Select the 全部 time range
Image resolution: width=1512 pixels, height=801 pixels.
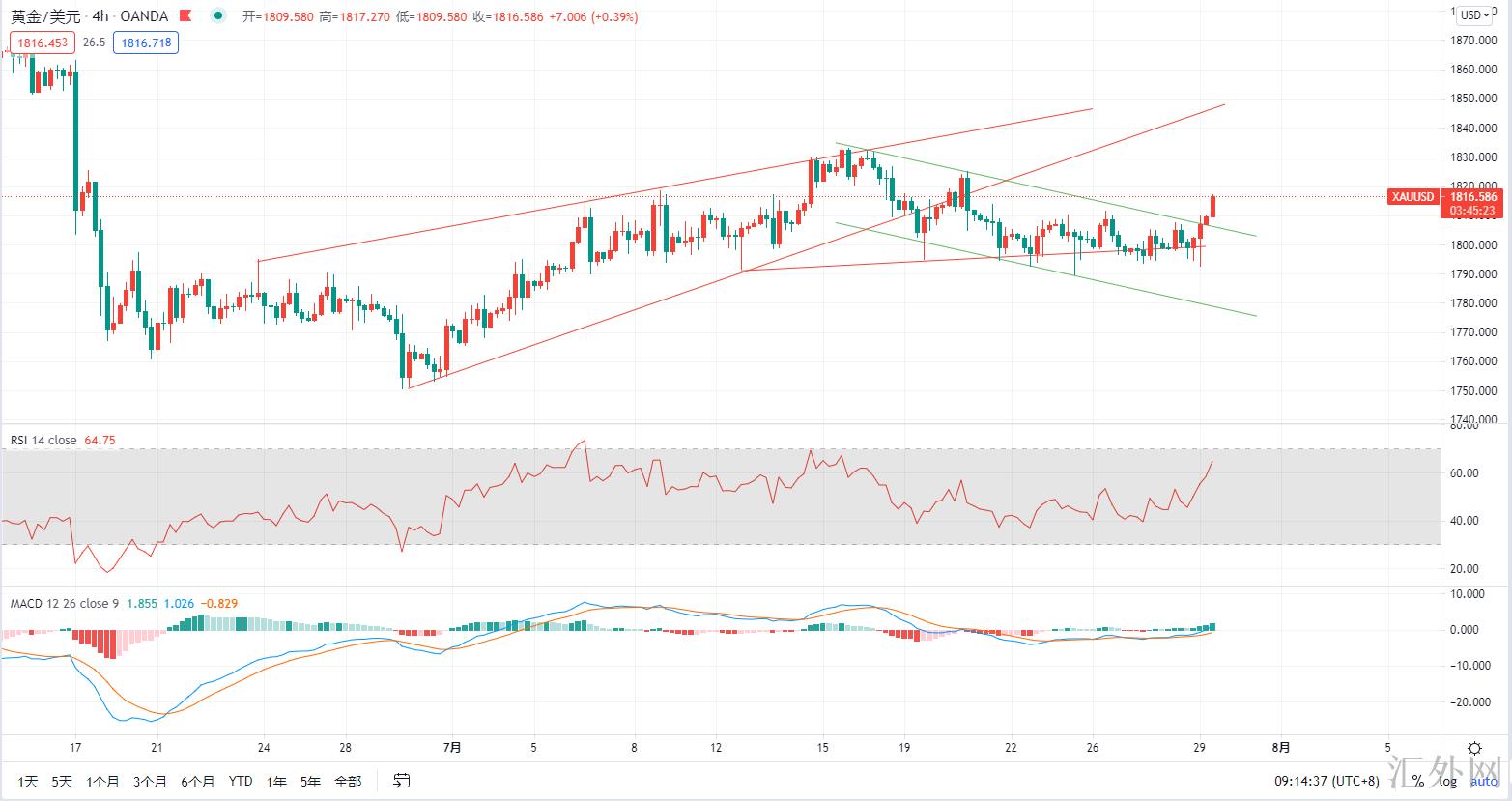[348, 781]
